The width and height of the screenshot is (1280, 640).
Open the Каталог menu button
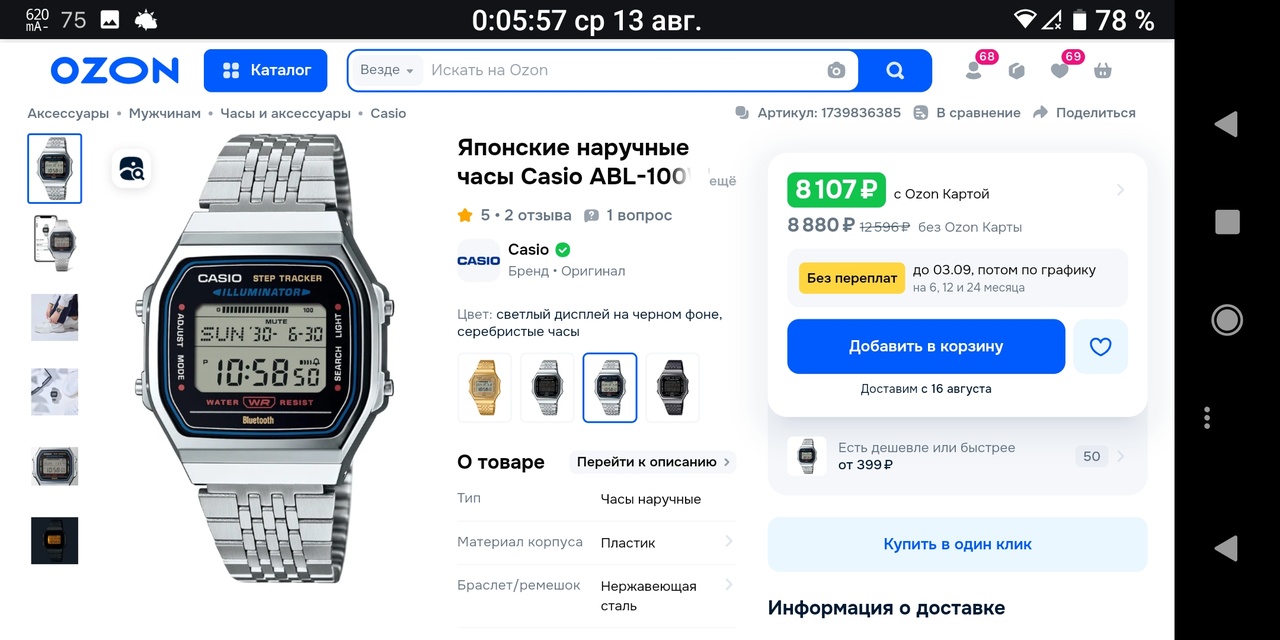click(x=265, y=70)
